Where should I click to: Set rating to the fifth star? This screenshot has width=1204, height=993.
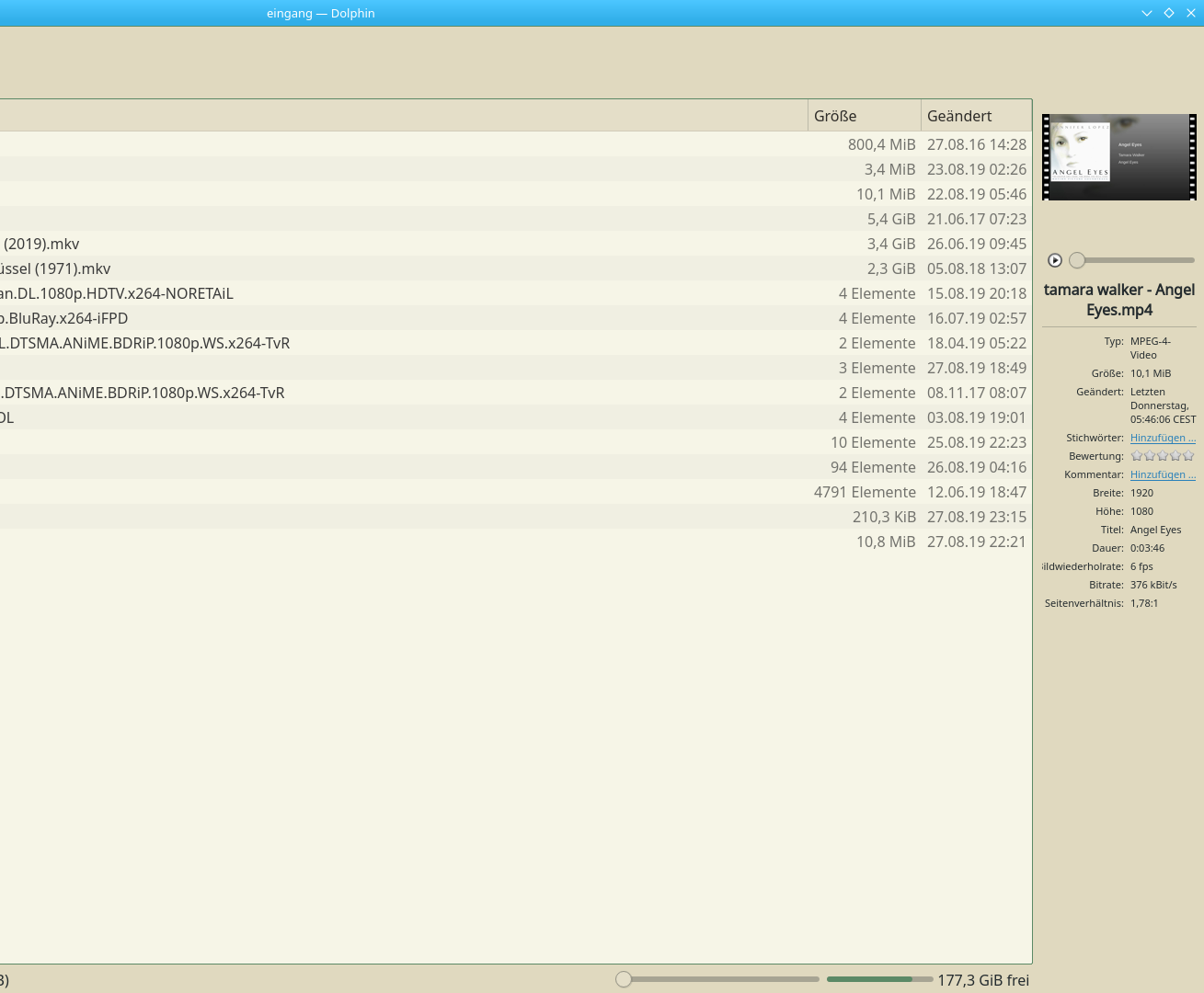pos(1188,456)
